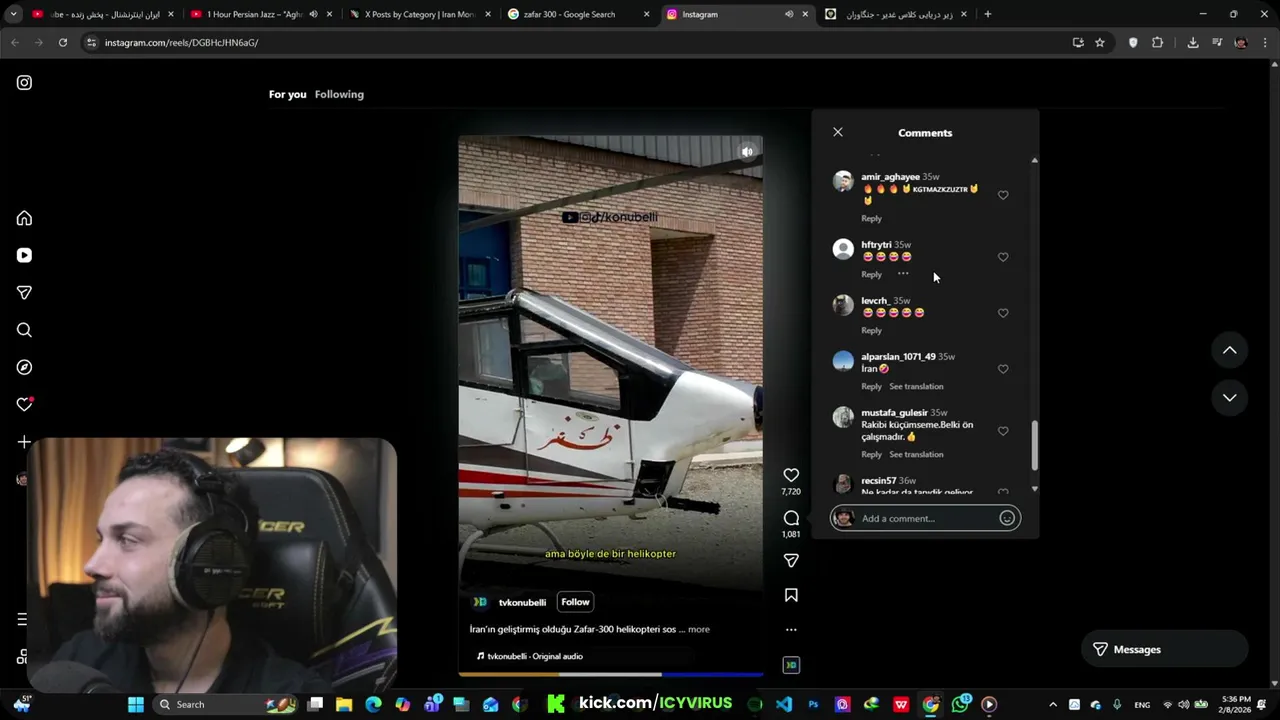Mute the Instagram tab audio icon
The width and height of the screenshot is (1280, 720).
[788, 14]
